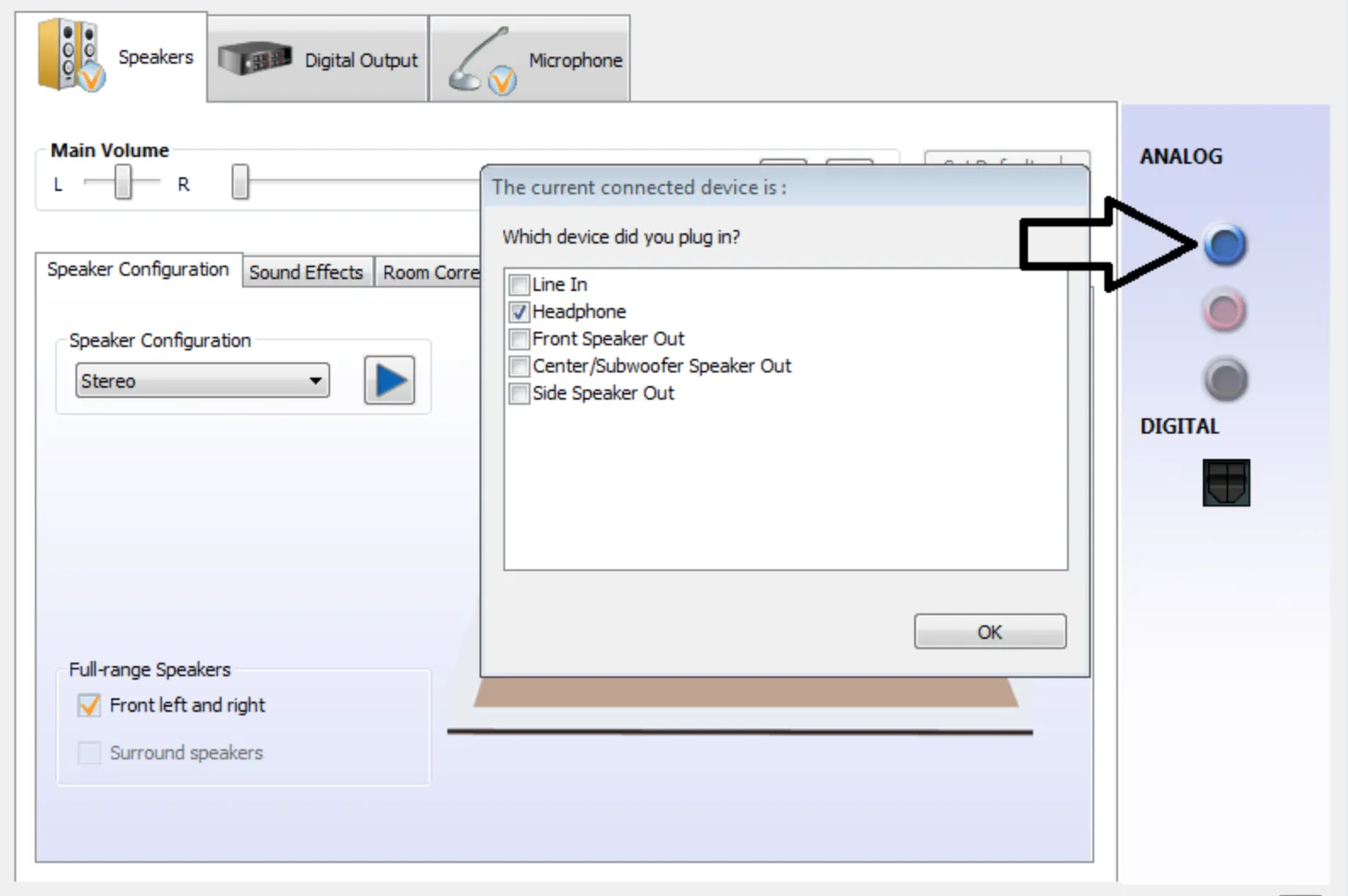Uncheck Front left and right full-range speakers
The height and width of the screenshot is (896, 1348).
point(89,705)
